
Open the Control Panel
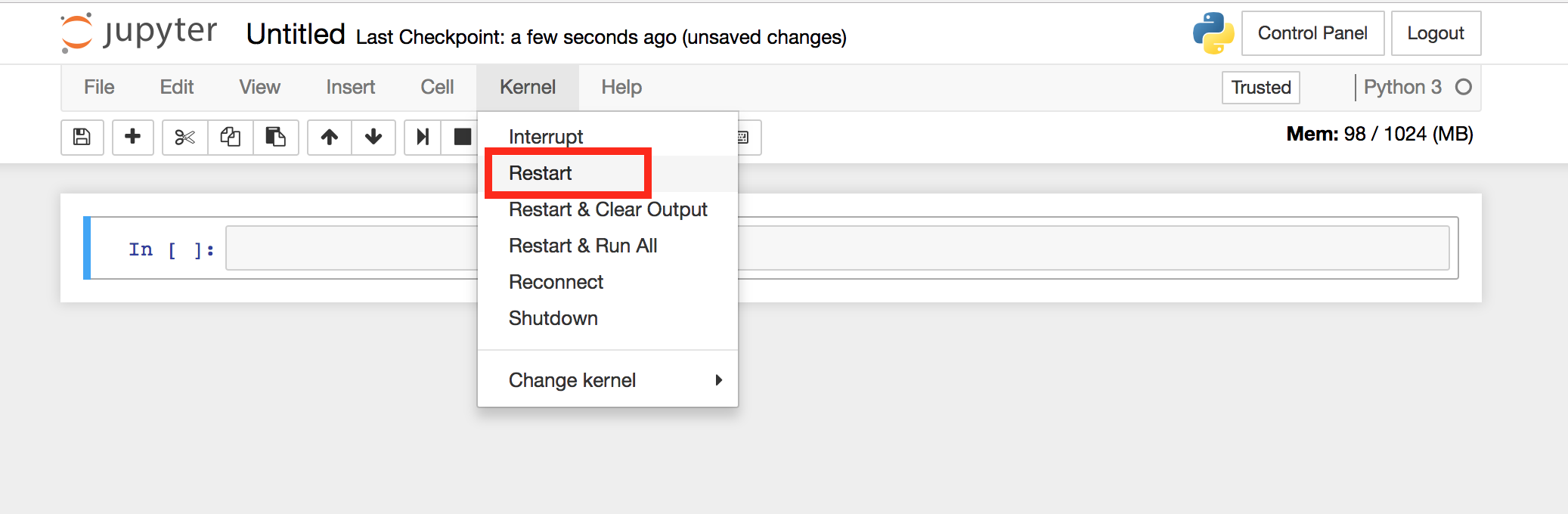[1313, 33]
